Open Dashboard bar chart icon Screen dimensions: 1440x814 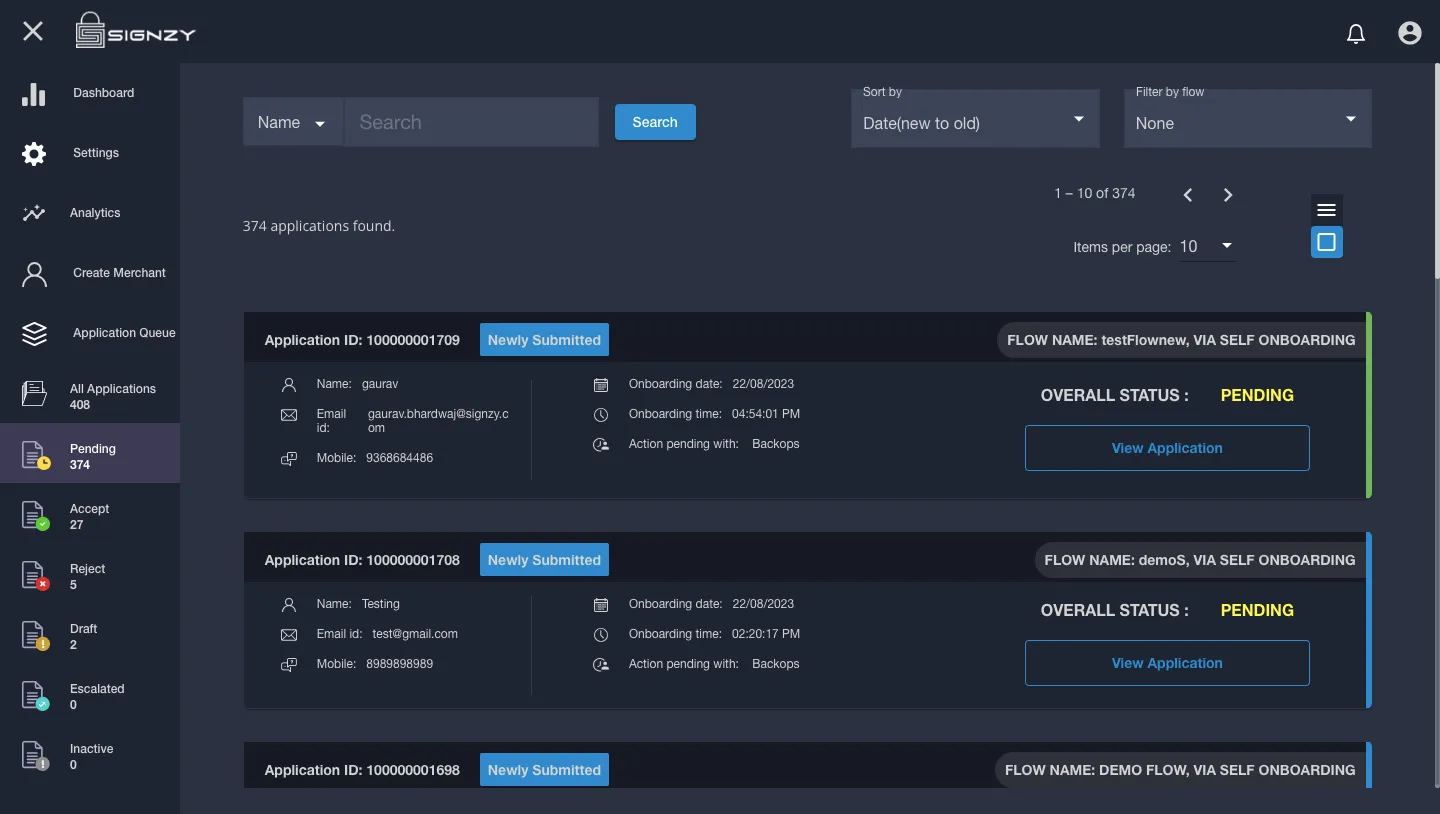(34, 93)
